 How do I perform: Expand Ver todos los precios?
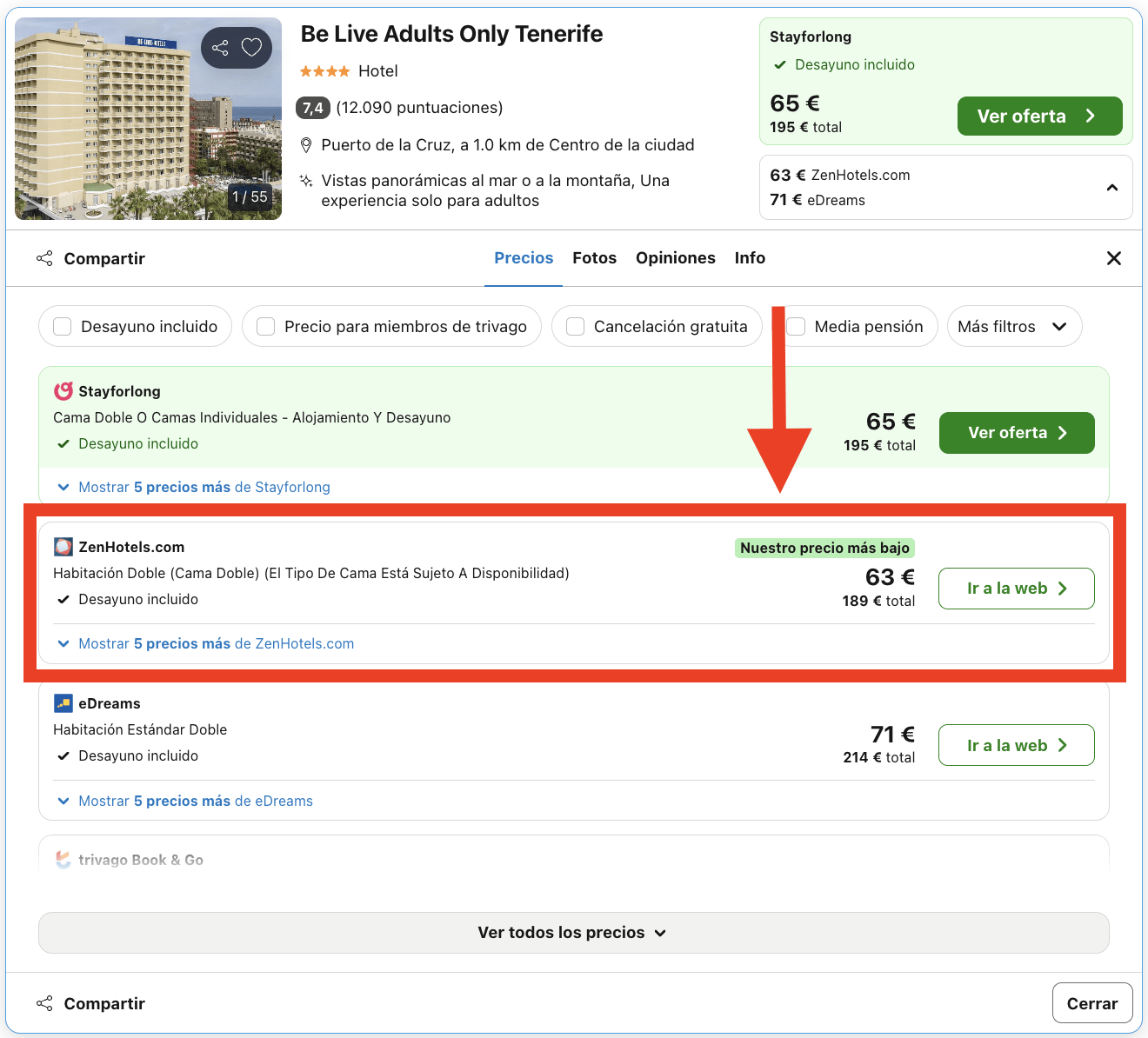pyautogui.click(x=574, y=933)
